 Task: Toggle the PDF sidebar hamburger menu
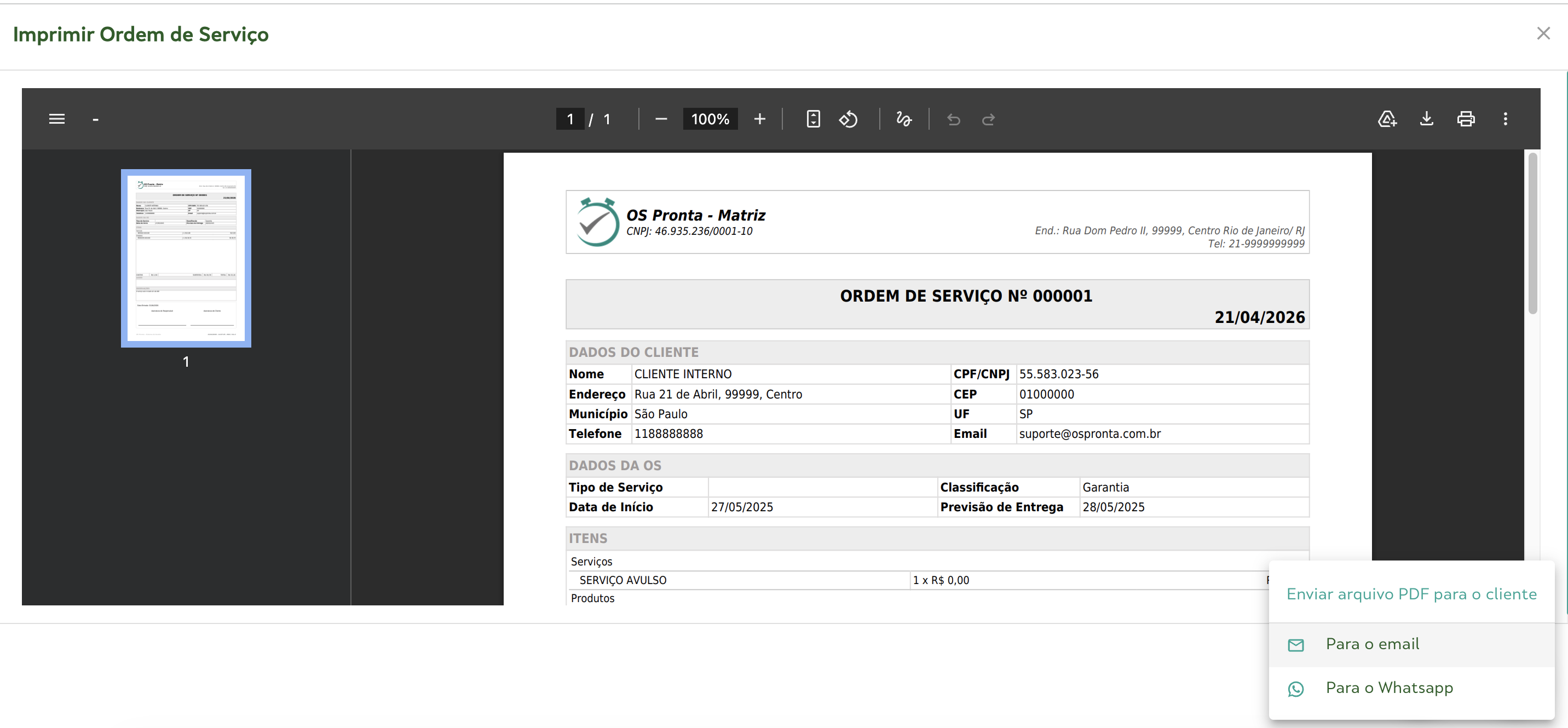coord(56,119)
